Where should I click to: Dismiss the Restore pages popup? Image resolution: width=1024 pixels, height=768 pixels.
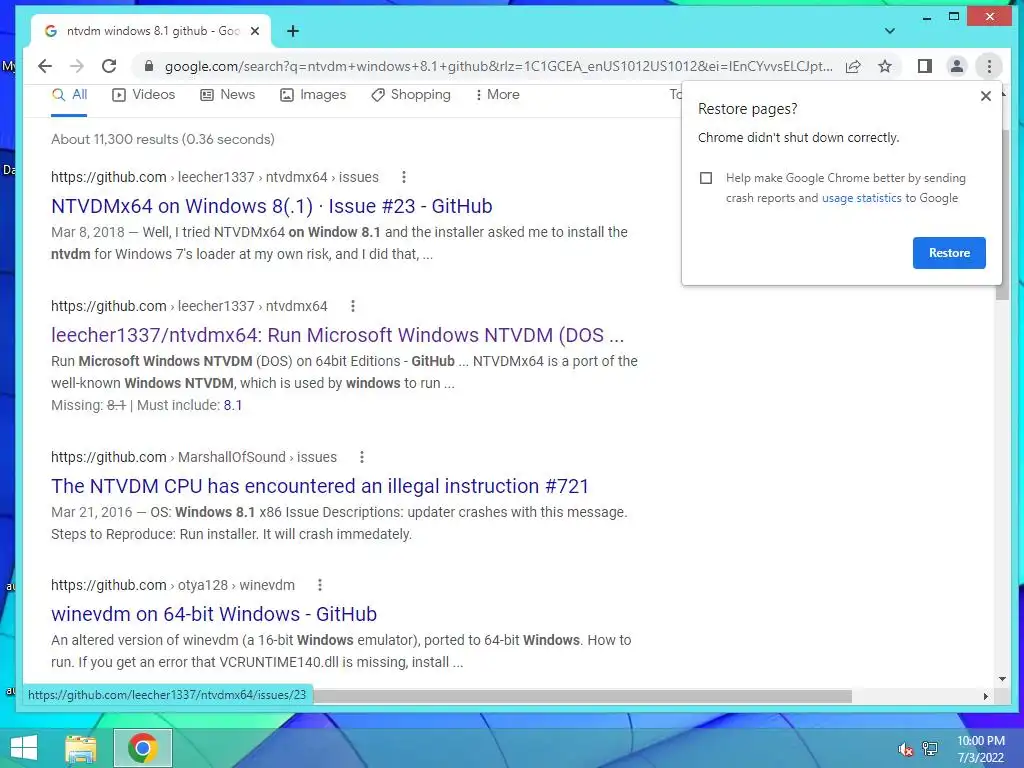coord(985,96)
